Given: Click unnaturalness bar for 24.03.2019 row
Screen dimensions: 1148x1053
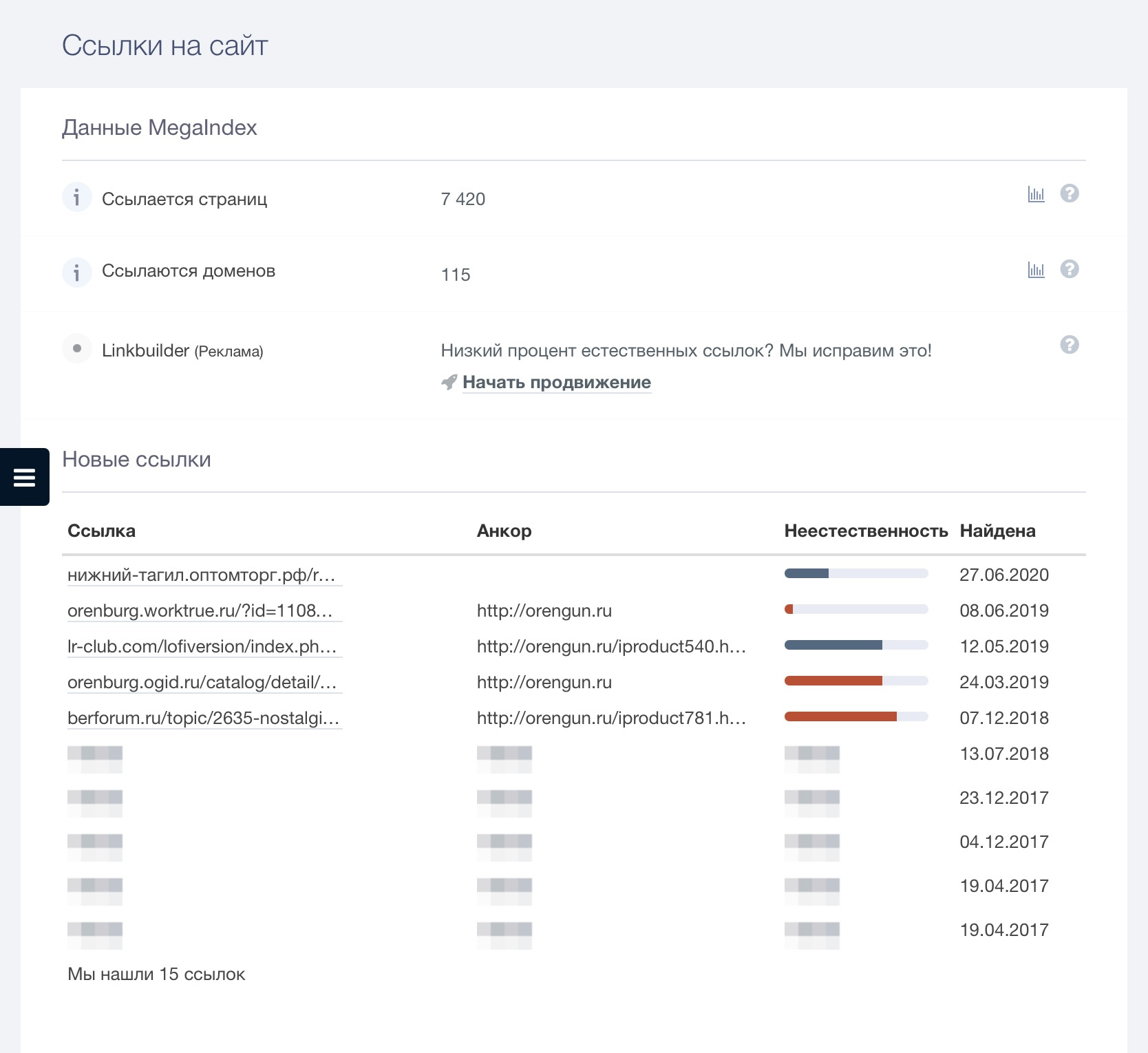Looking at the screenshot, I should 856,681.
